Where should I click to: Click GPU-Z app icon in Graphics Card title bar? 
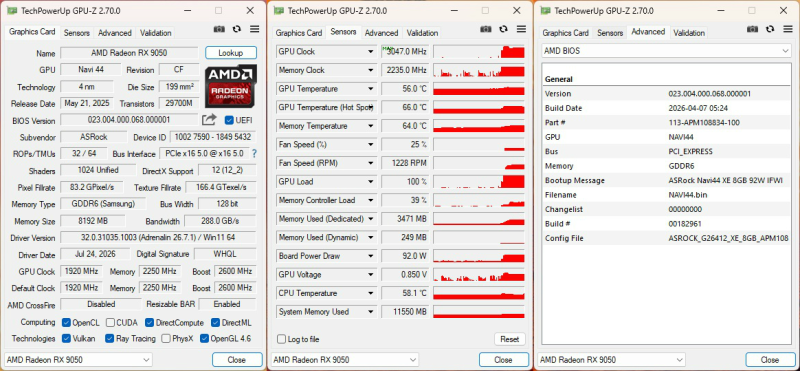[x=11, y=11]
